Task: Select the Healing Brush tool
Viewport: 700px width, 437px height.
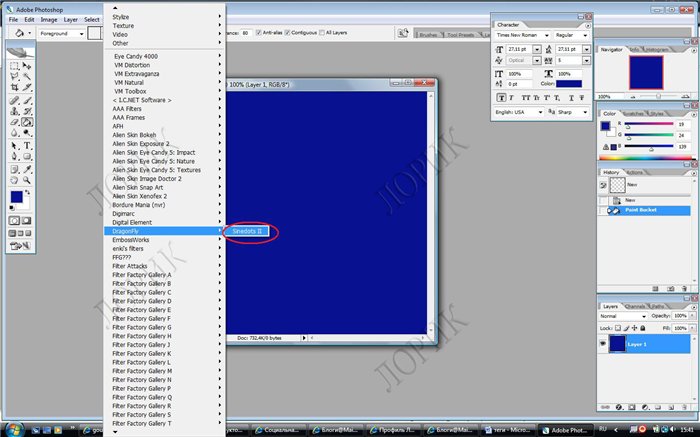Action: [14, 100]
